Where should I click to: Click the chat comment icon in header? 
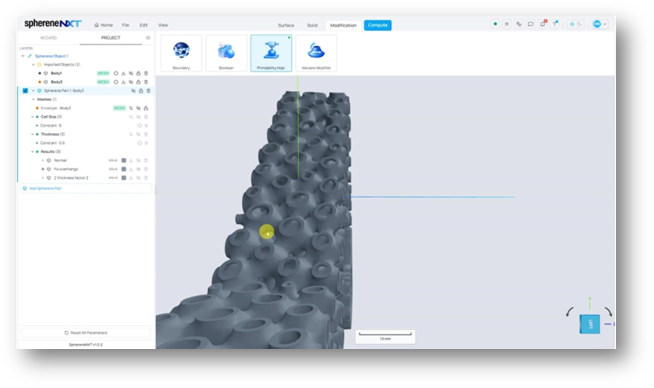point(531,24)
